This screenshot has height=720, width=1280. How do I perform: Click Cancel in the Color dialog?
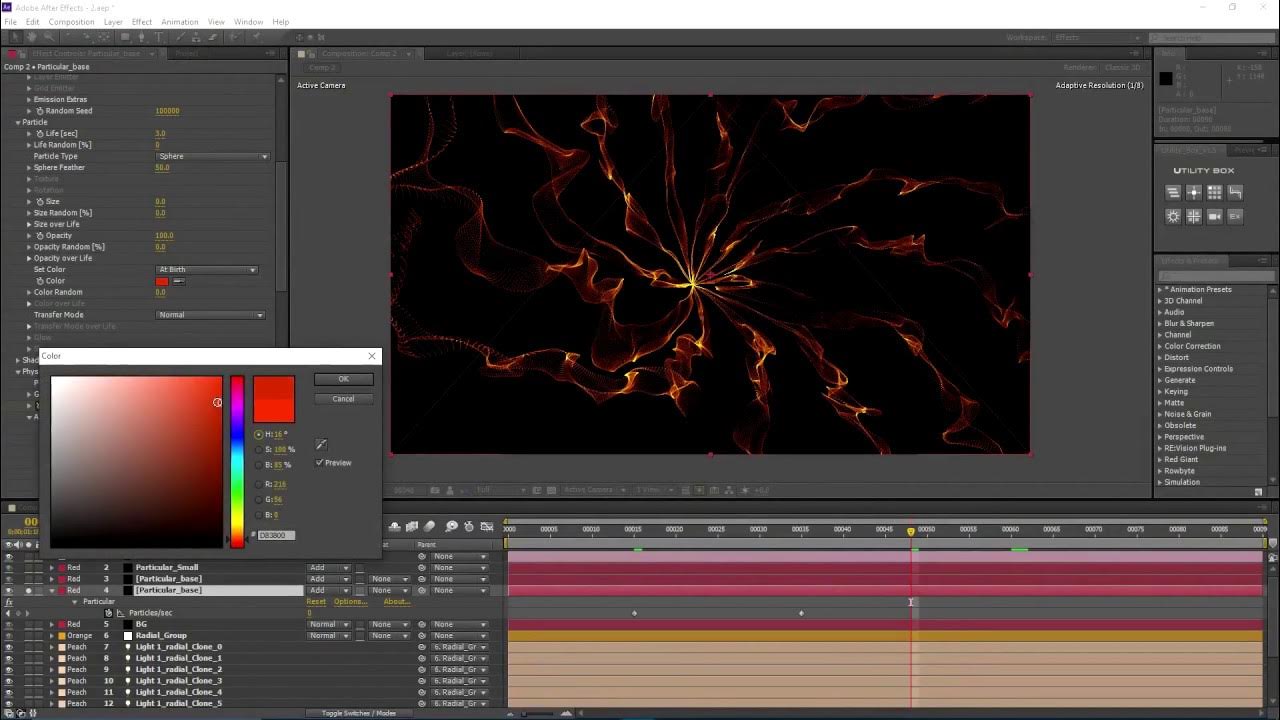tap(343, 399)
